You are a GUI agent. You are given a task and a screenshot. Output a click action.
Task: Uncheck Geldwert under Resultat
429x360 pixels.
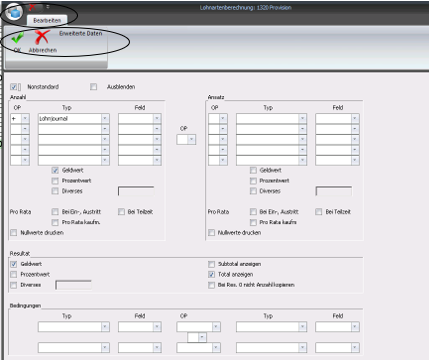pos(14,264)
